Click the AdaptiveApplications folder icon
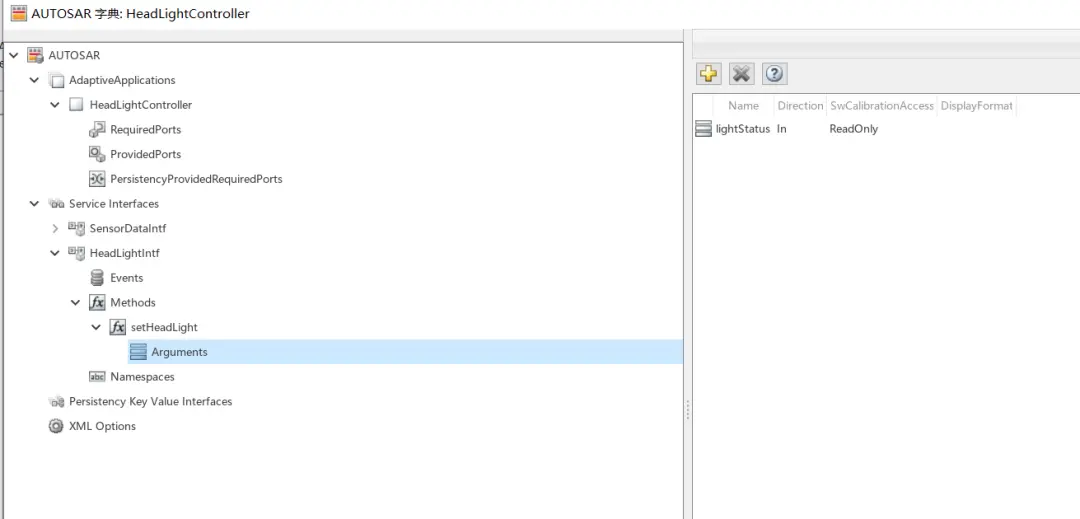Image resolution: width=1080 pixels, height=519 pixels. pos(56,80)
